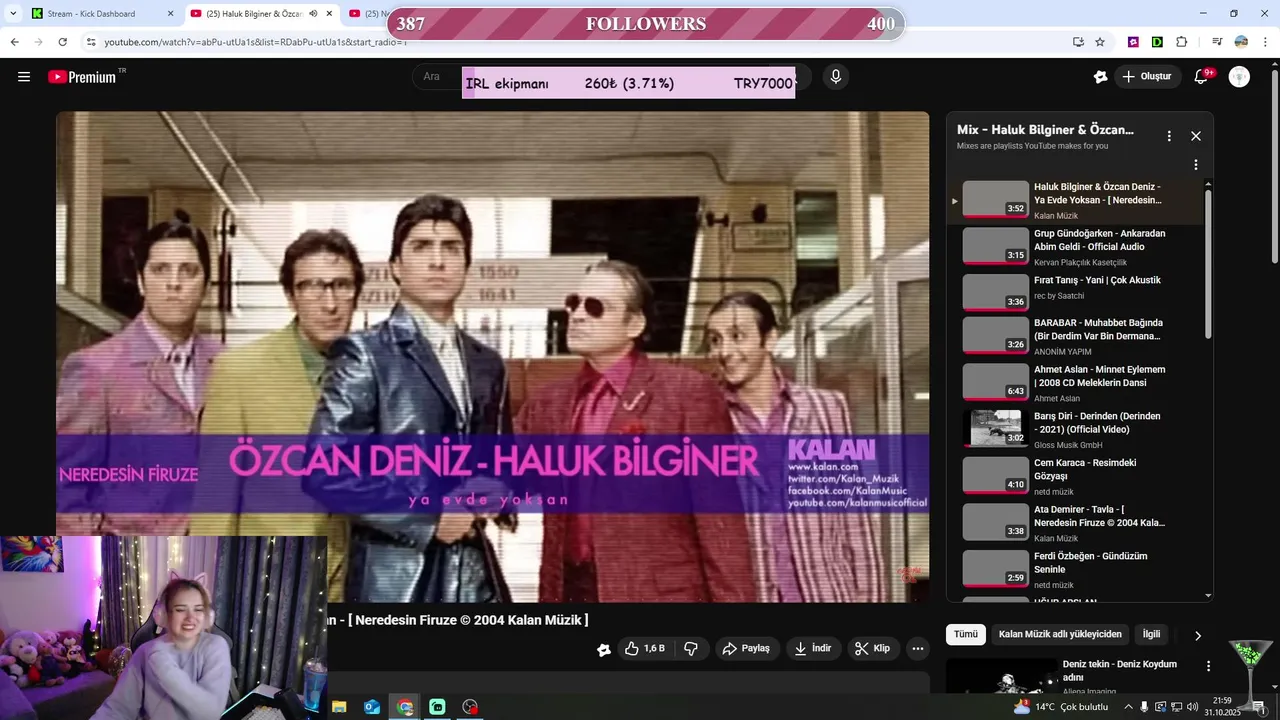The width and height of the screenshot is (1280, 720).
Task: Open options for Deniz tekin - Deniz Koydum adını
Action: (1208, 666)
